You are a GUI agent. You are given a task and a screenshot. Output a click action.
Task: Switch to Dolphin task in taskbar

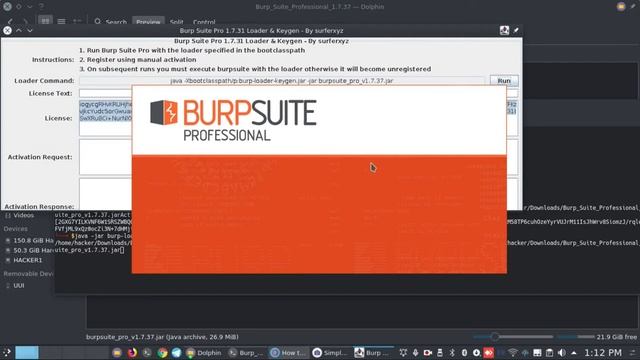204,352
